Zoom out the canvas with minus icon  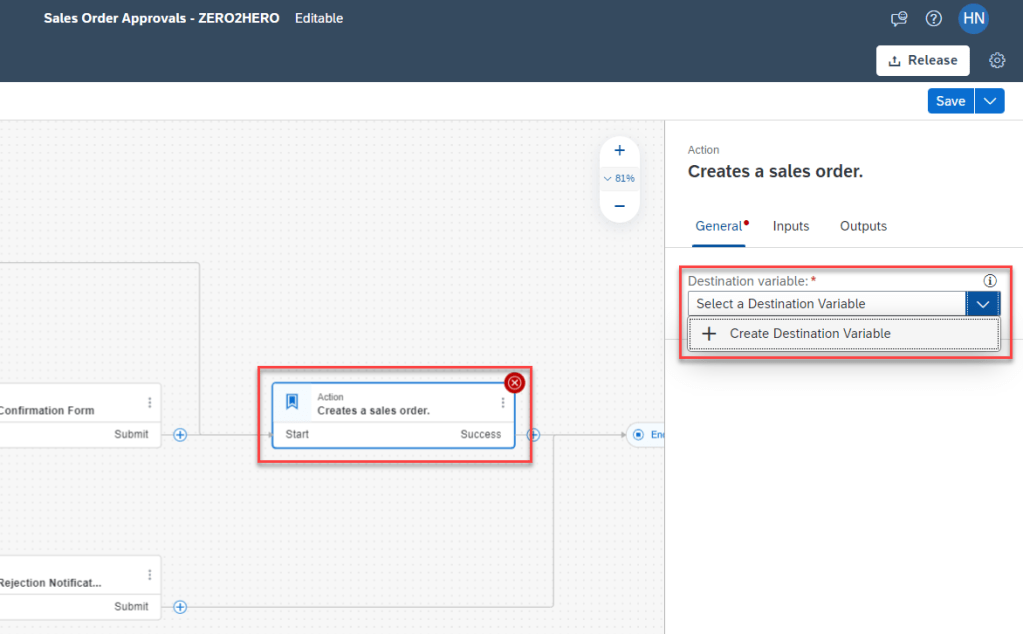click(619, 206)
